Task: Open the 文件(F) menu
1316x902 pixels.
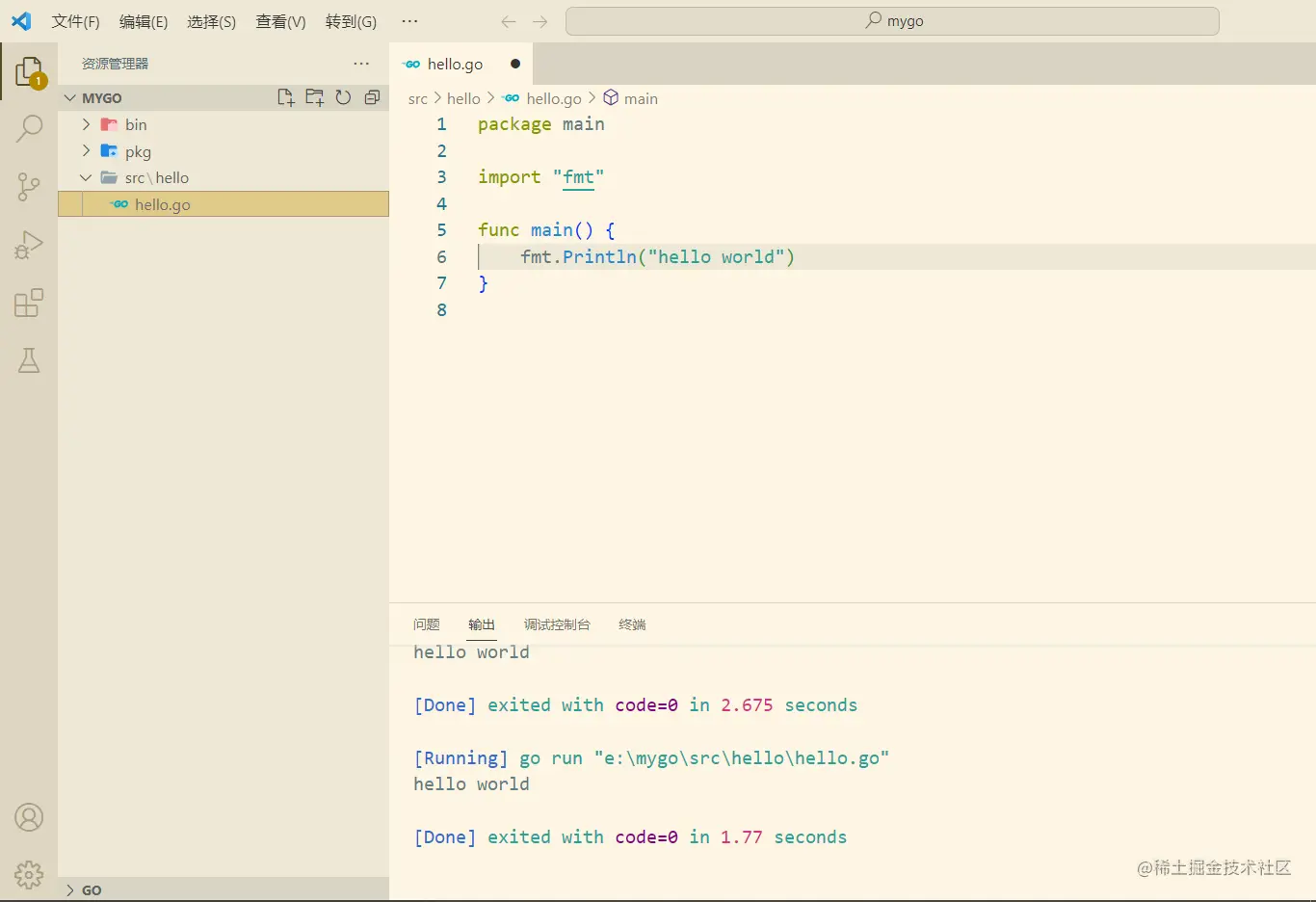Action: click(x=75, y=21)
